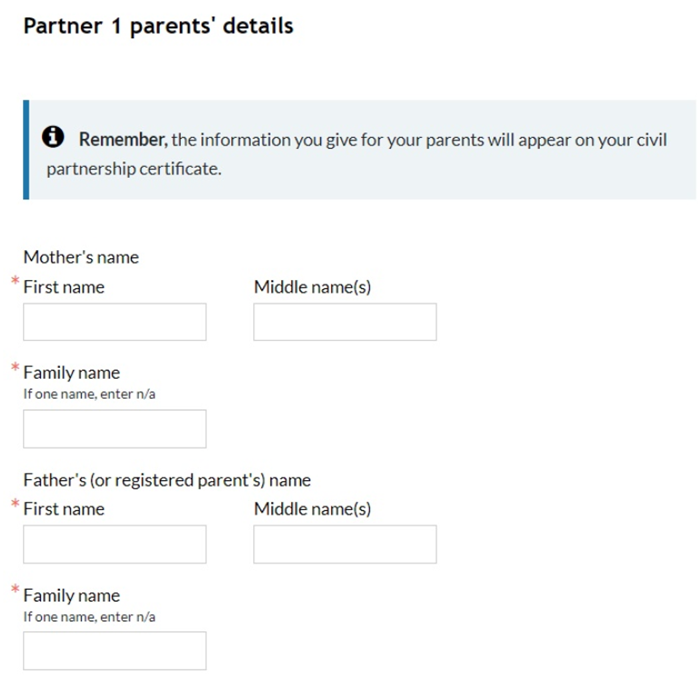Click the Family name label in father's section

72,596
